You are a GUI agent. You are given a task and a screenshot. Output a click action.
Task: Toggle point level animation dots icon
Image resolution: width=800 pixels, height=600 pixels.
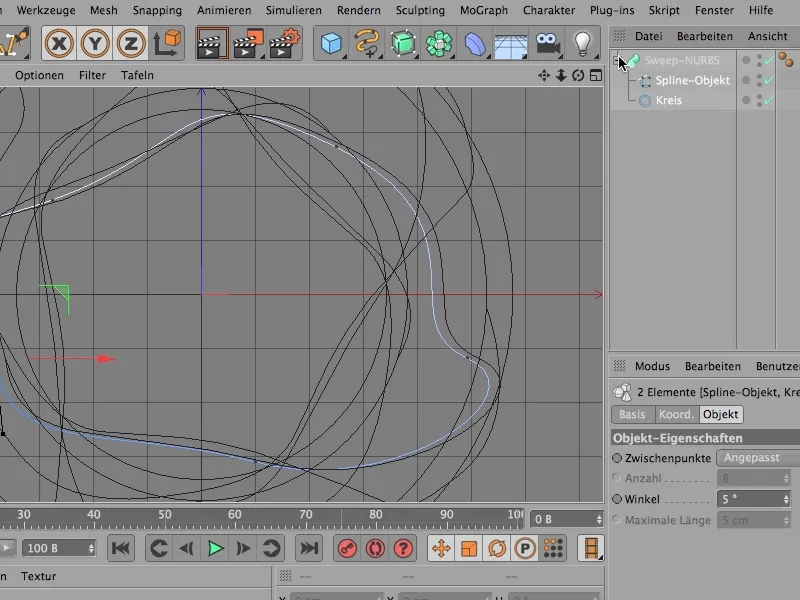click(553, 548)
